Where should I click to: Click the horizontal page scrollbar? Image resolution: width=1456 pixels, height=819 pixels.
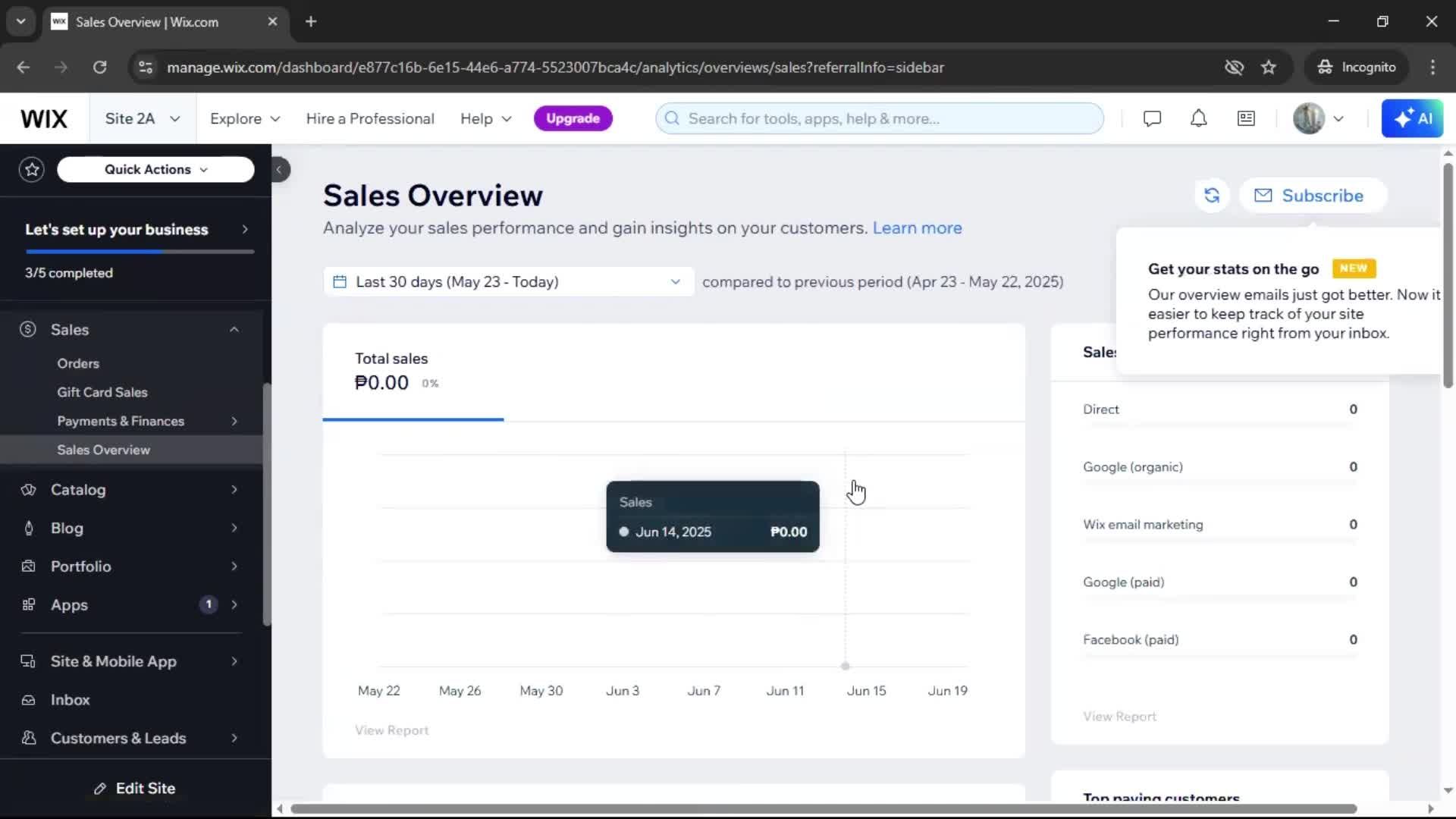[x=824, y=808]
